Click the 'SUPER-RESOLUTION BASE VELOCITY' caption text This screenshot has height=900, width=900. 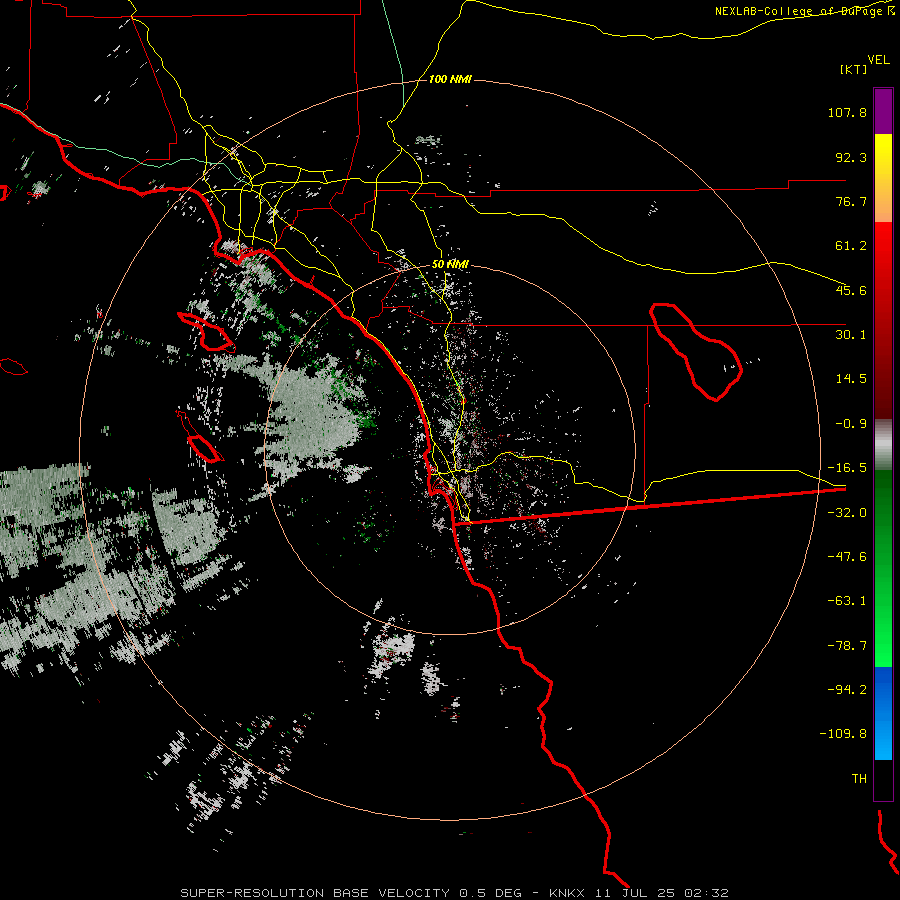(316, 893)
